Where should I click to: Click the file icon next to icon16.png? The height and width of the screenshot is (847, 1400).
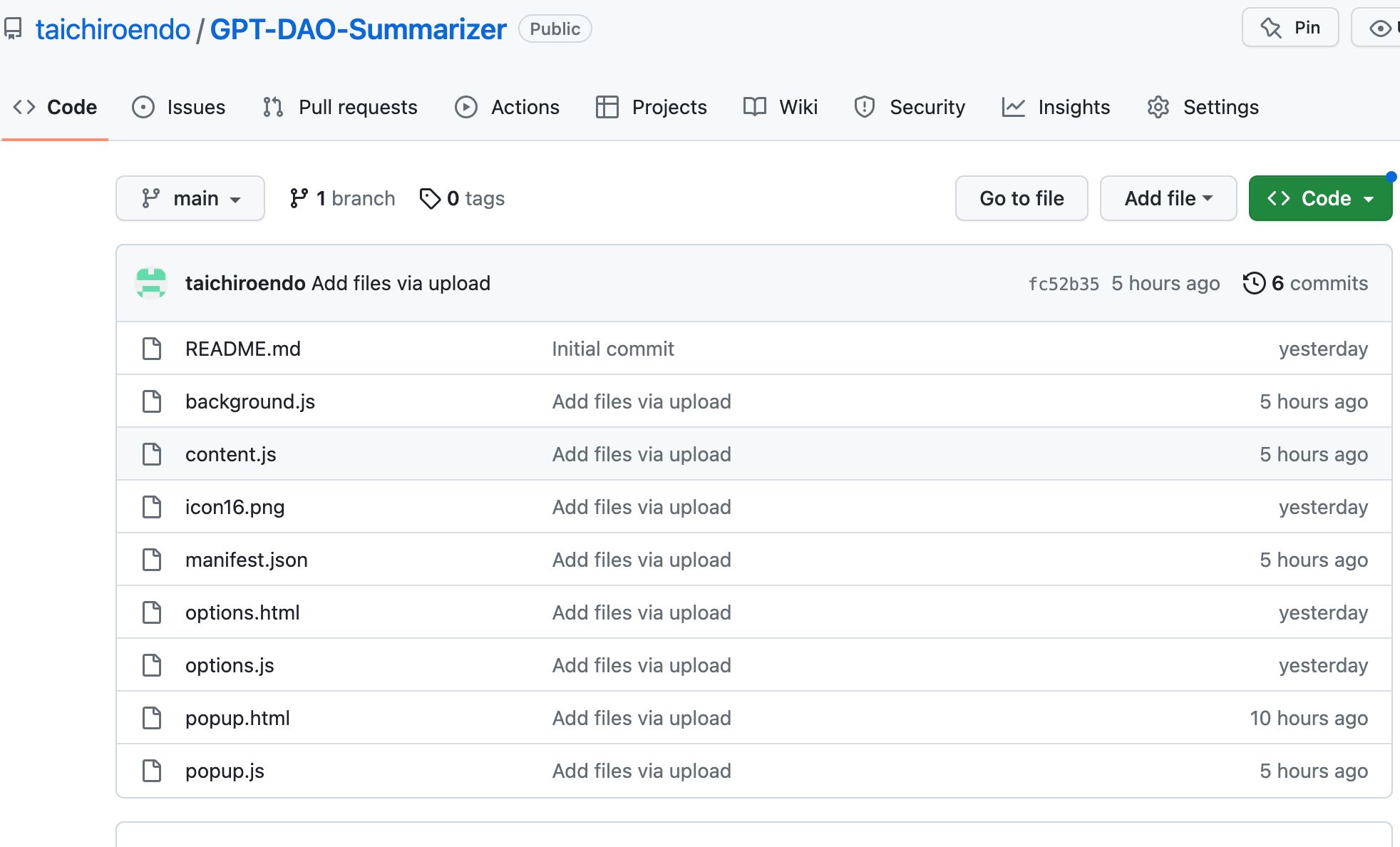pyautogui.click(x=152, y=507)
